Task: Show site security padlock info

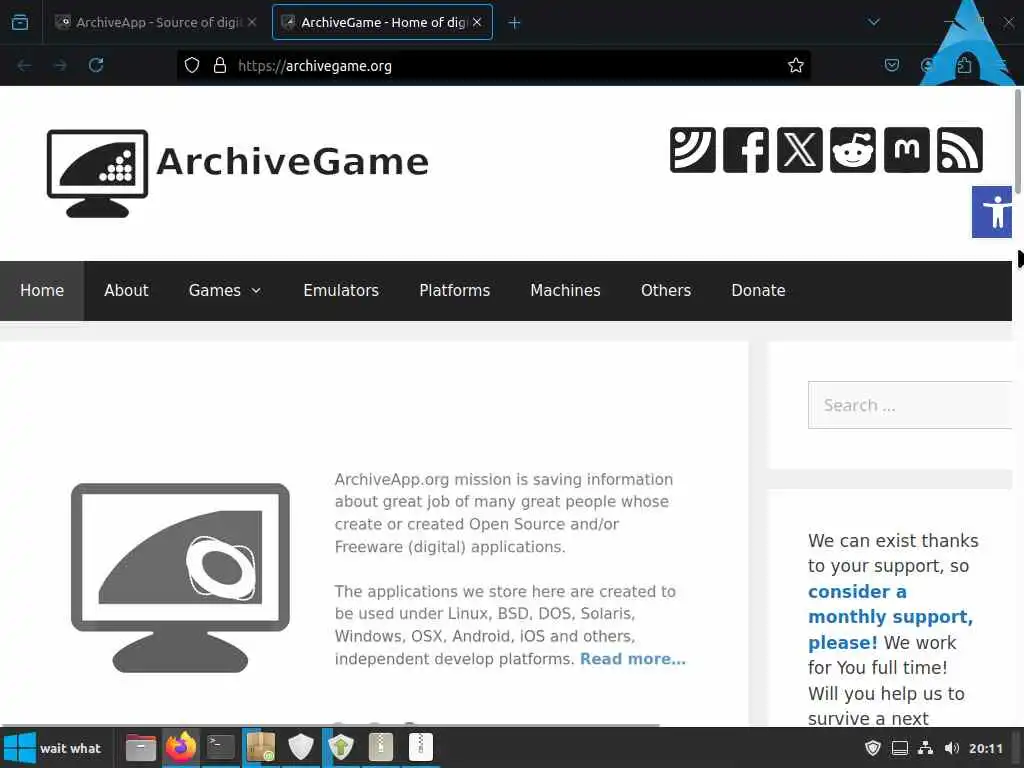Action: pos(220,65)
